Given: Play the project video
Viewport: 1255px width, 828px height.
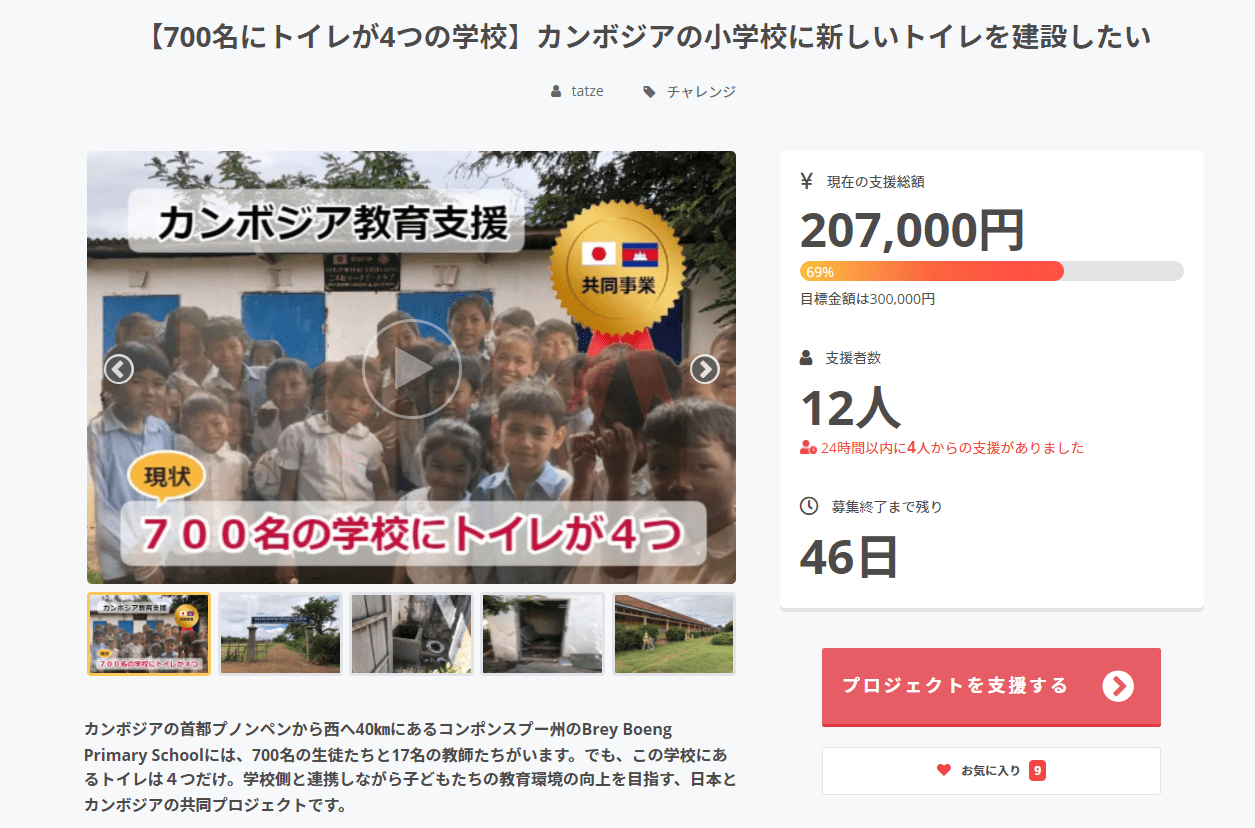Looking at the screenshot, I should [411, 369].
